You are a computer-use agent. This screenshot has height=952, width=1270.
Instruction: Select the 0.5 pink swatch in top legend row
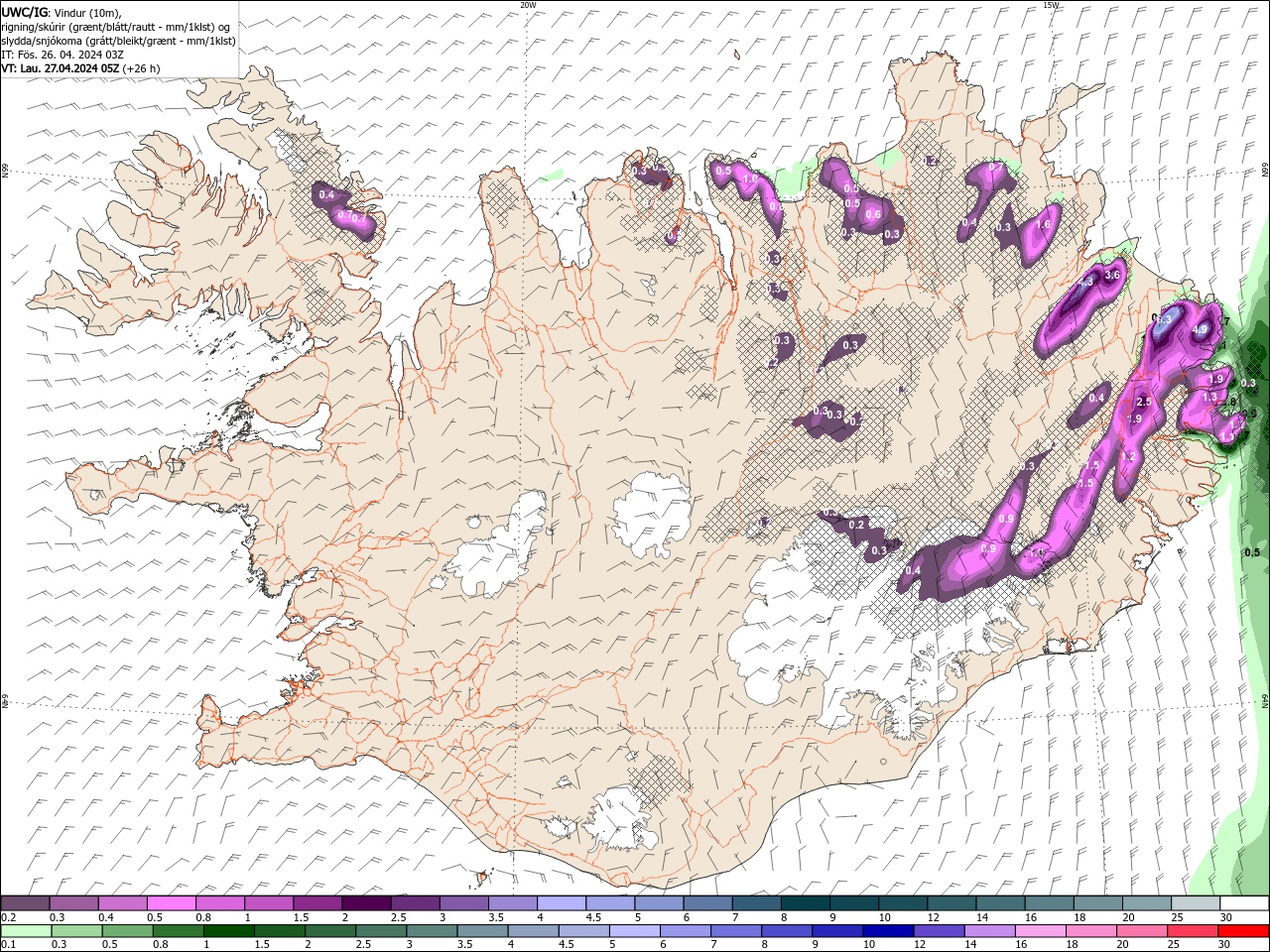[x=171, y=903]
